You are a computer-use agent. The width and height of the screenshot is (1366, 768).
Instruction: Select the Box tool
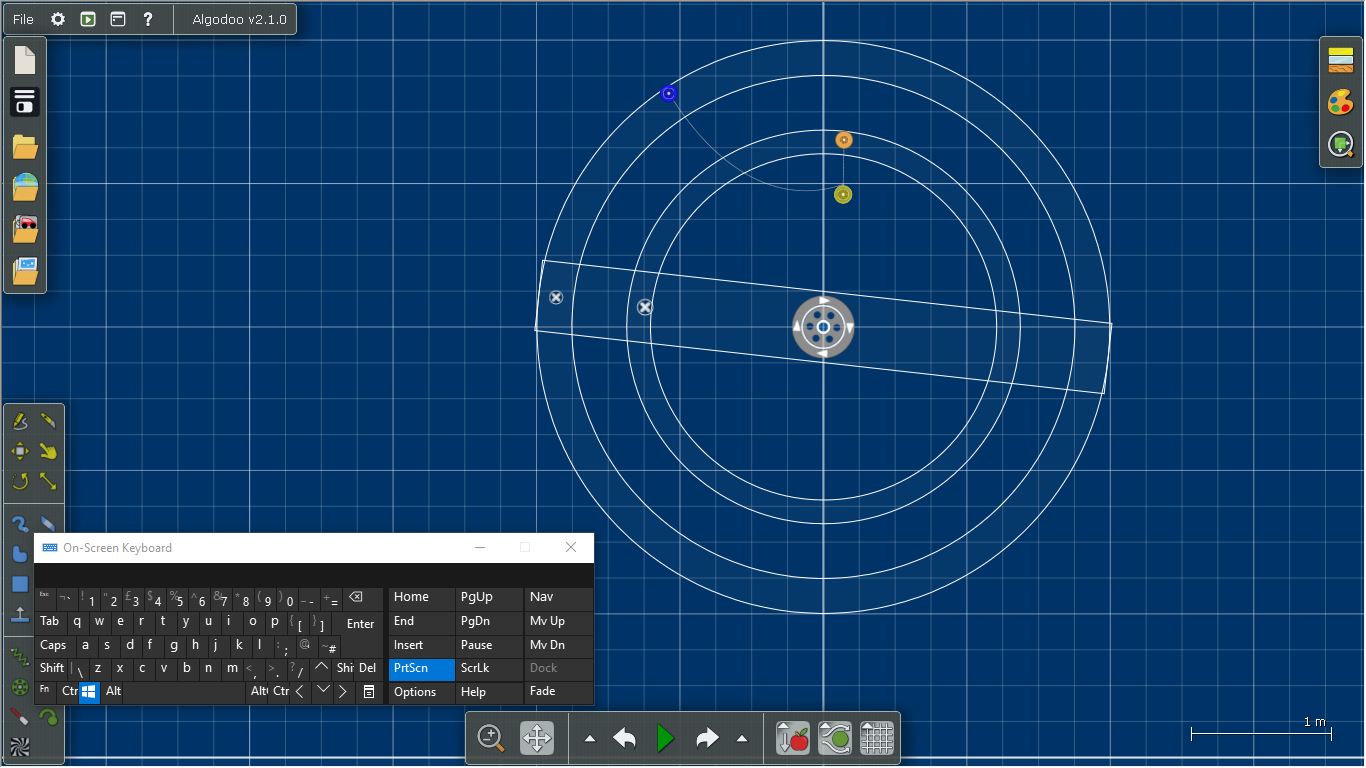(x=20, y=584)
